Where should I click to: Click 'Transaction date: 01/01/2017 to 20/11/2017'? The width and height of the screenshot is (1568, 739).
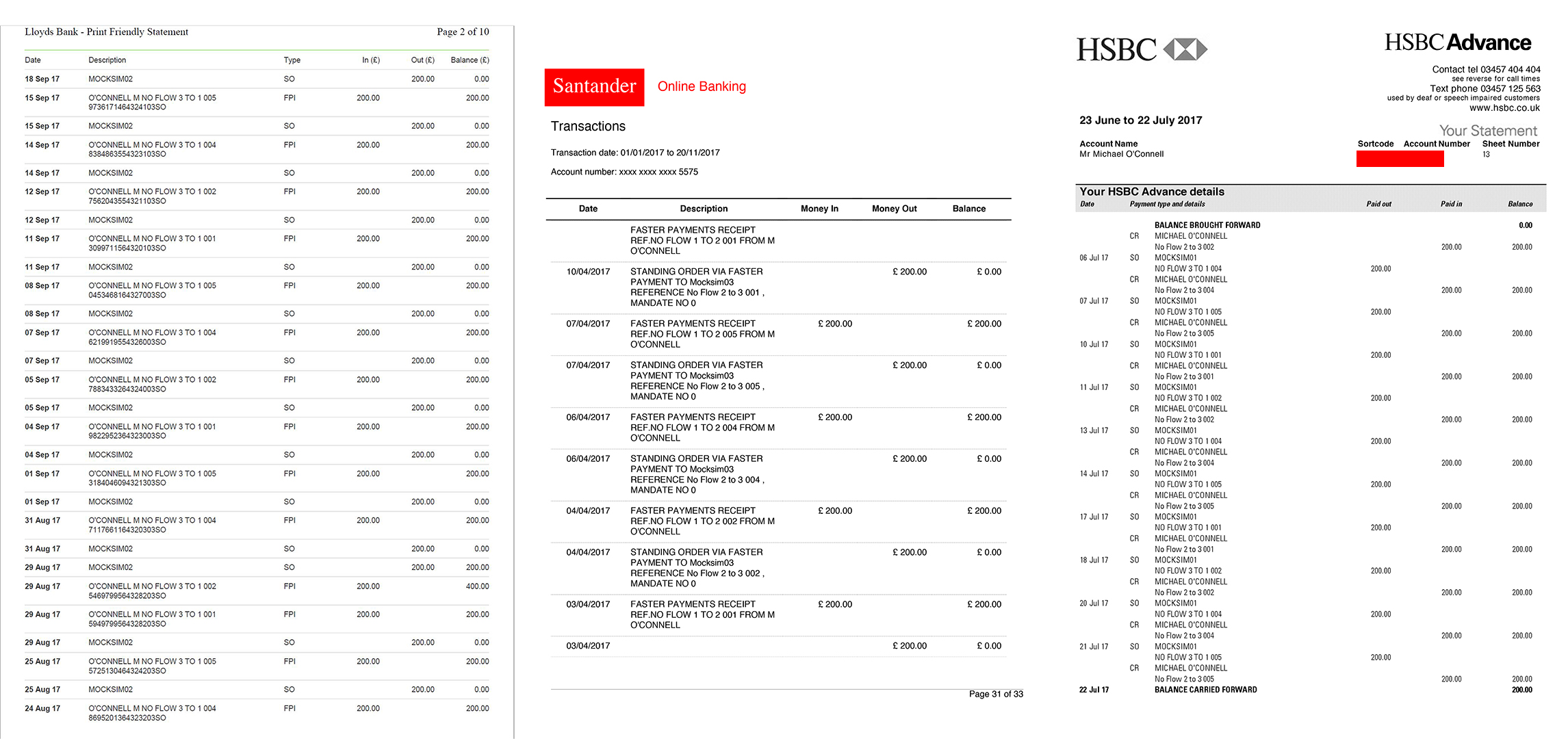635,153
